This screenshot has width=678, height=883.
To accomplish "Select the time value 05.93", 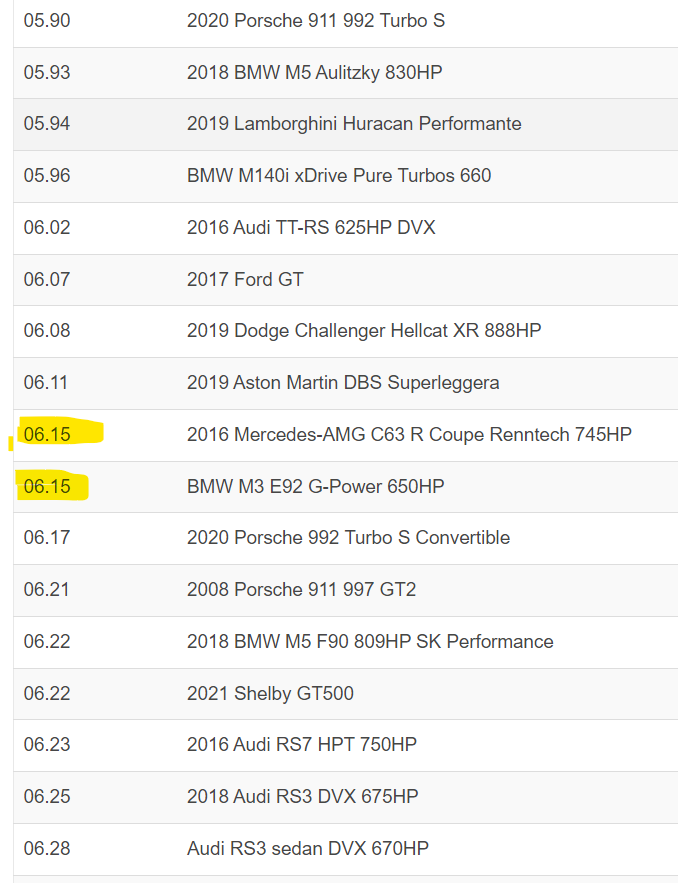I will click(47, 73).
